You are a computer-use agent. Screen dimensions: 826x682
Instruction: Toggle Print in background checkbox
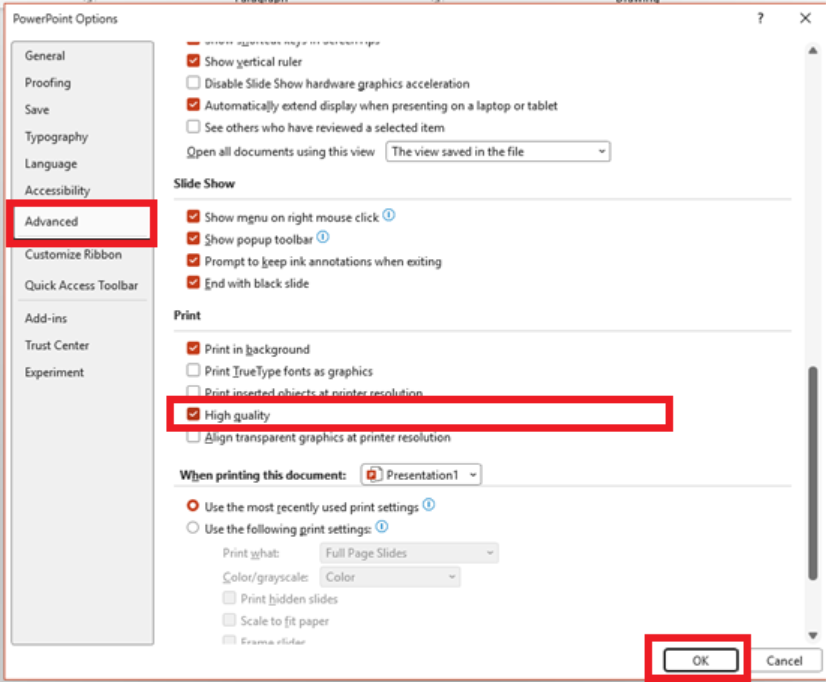(x=193, y=349)
